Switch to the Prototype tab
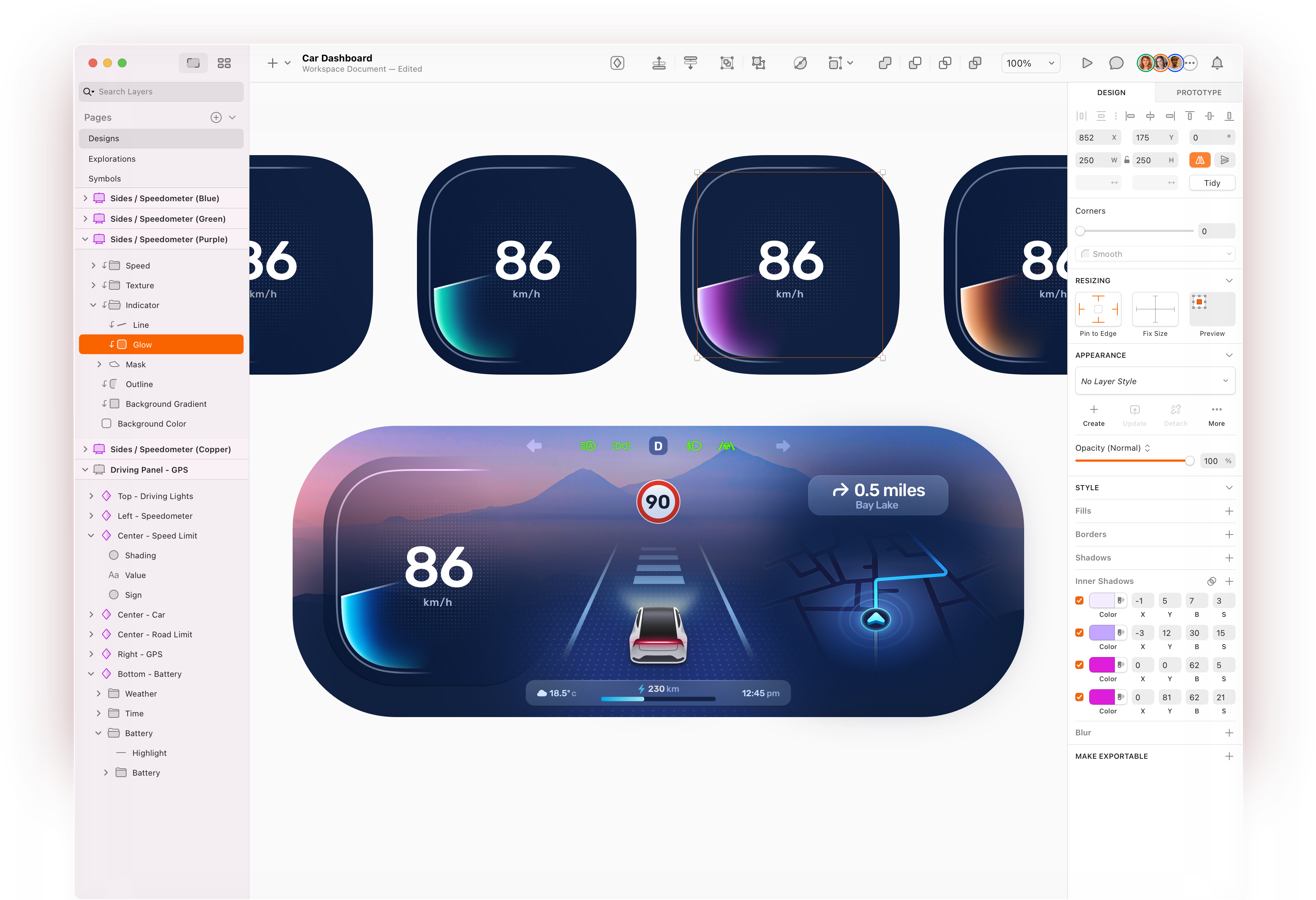 point(1199,92)
